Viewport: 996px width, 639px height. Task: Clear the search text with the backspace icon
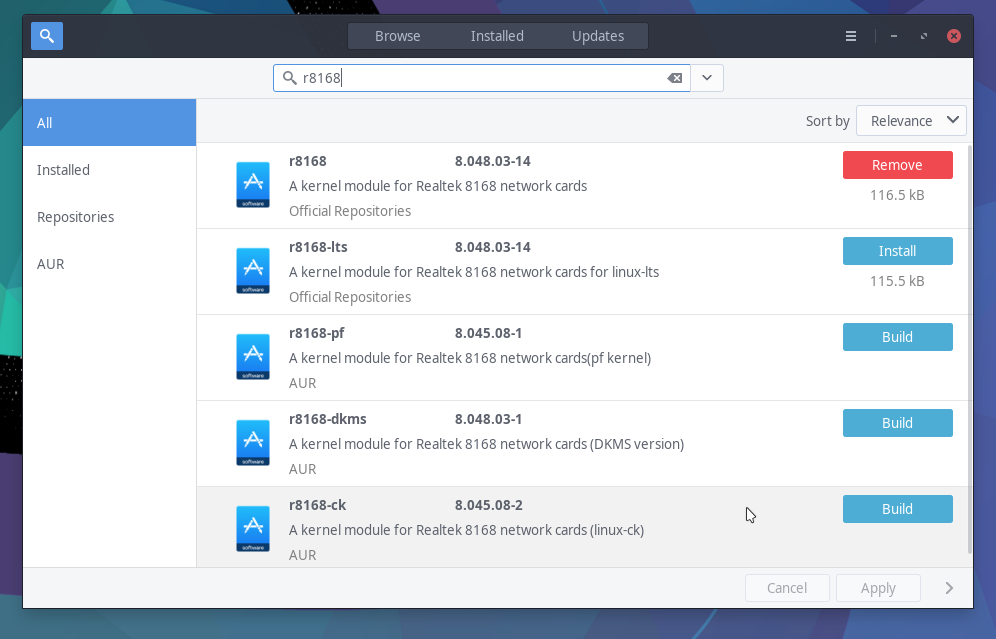tap(674, 78)
